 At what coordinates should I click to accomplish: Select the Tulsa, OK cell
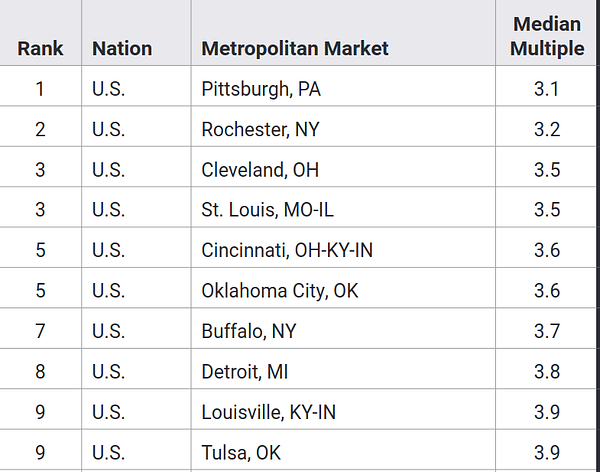(x=241, y=452)
